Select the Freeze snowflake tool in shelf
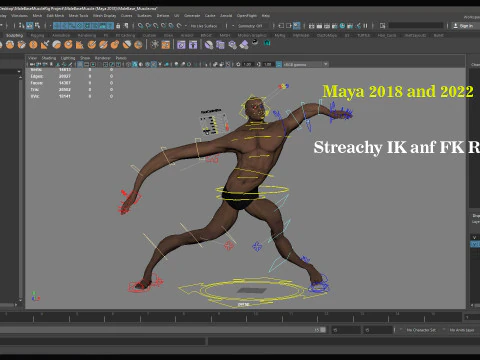 click(x=154, y=44)
